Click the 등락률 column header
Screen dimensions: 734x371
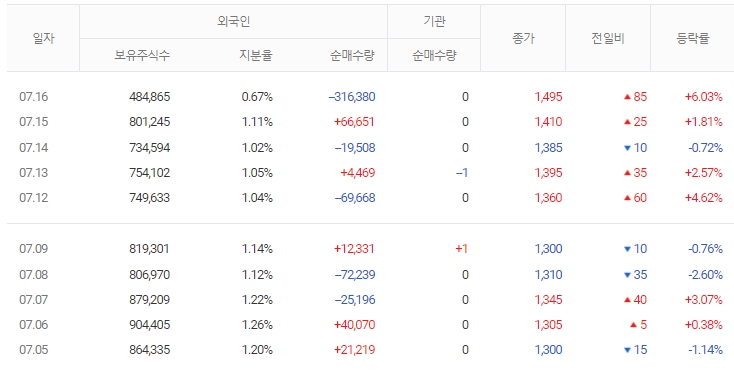coord(692,38)
